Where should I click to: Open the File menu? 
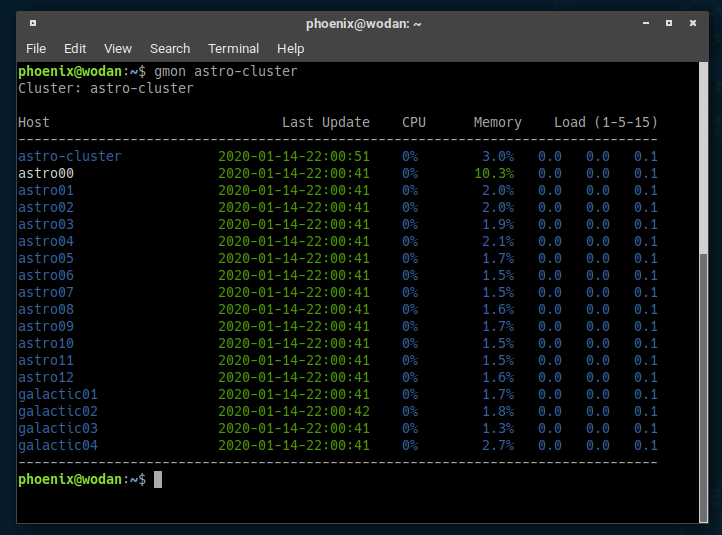(x=36, y=48)
